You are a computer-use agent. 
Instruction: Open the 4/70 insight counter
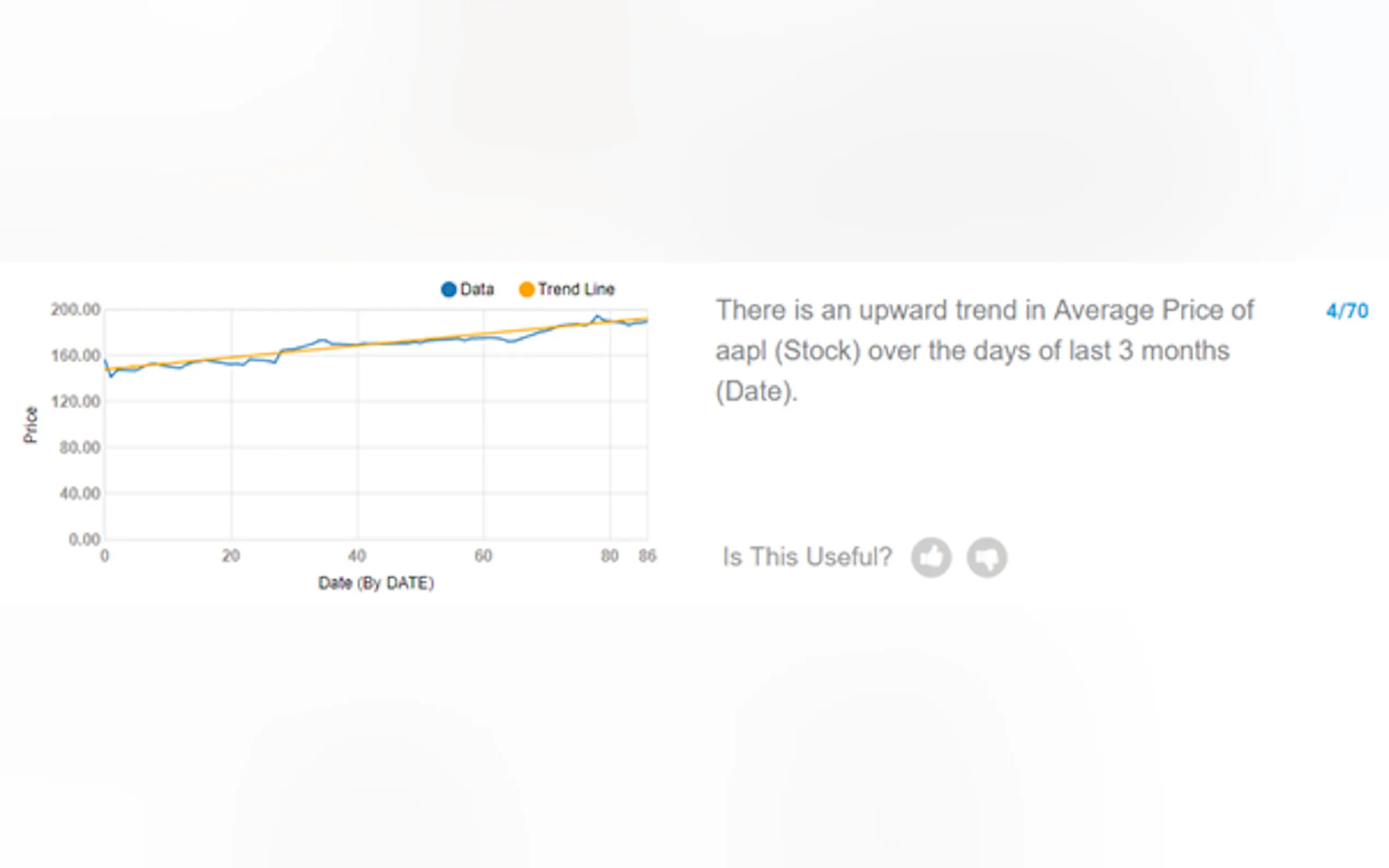[1346, 311]
